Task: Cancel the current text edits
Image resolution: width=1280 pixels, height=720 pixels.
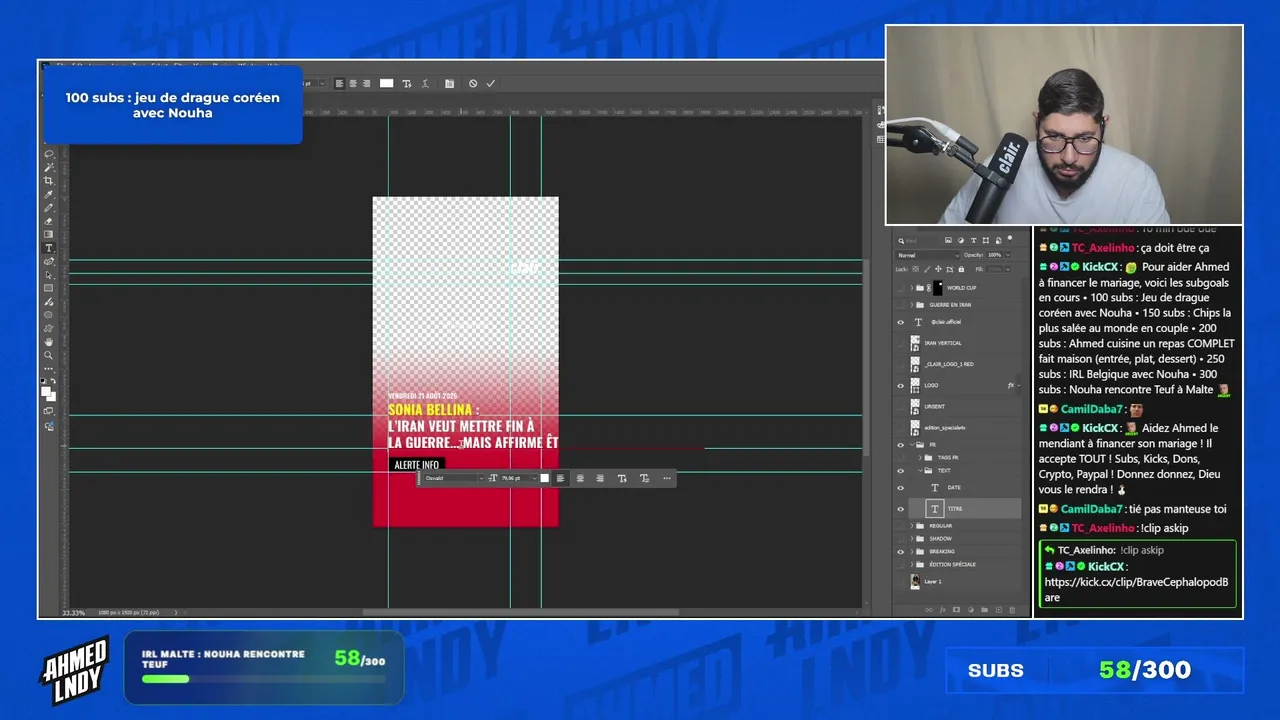Action: click(473, 84)
